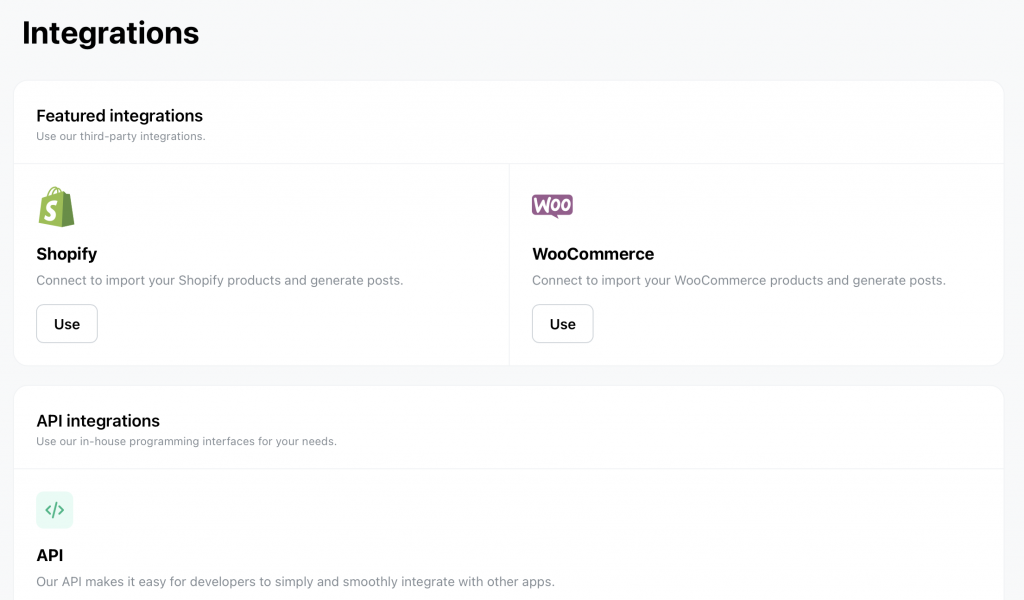The height and width of the screenshot is (600, 1024).
Task: Click the 'in-house programming interfaces' subtitle
Action: (x=186, y=441)
